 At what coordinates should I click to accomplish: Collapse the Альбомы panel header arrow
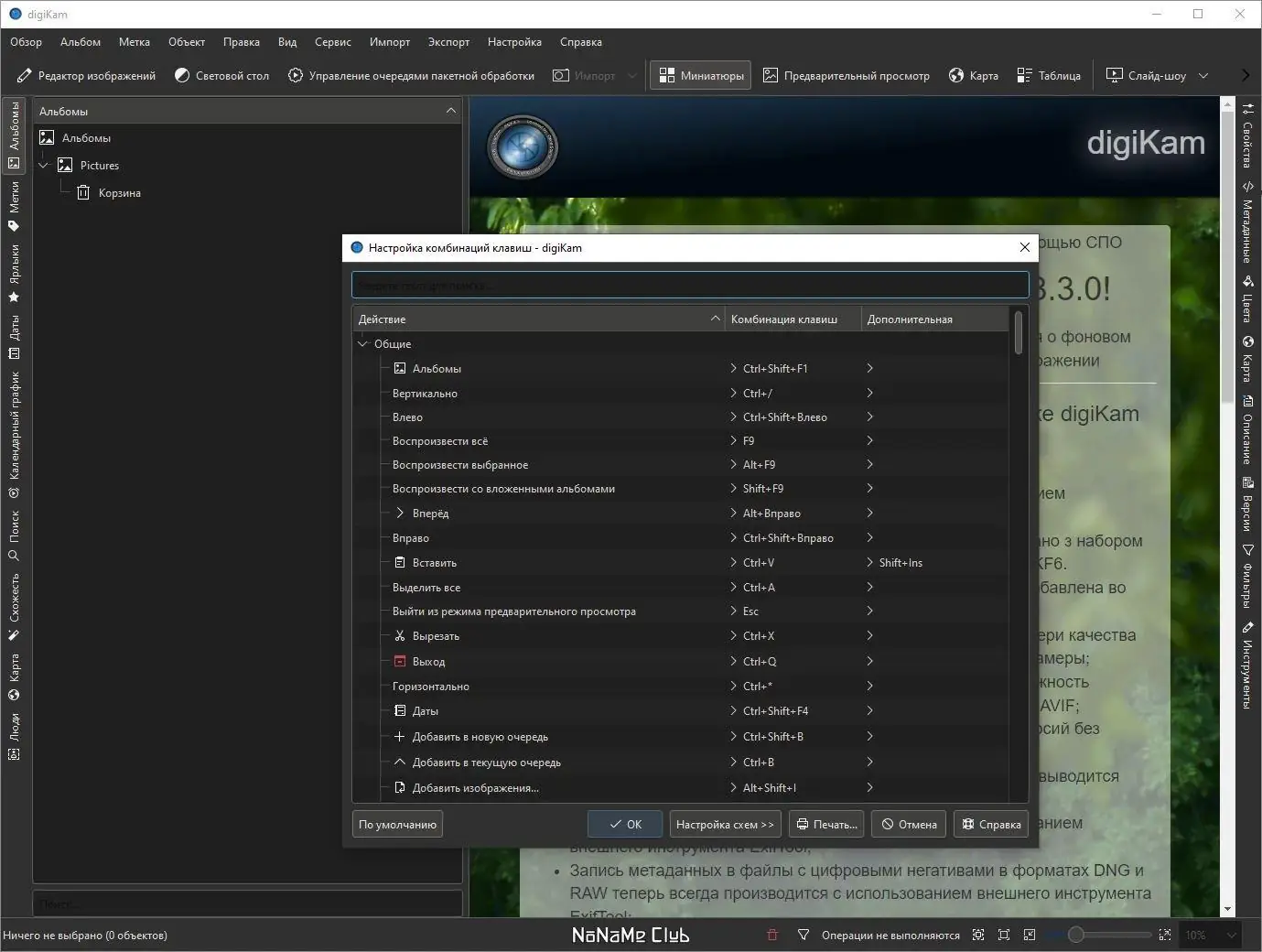click(451, 111)
